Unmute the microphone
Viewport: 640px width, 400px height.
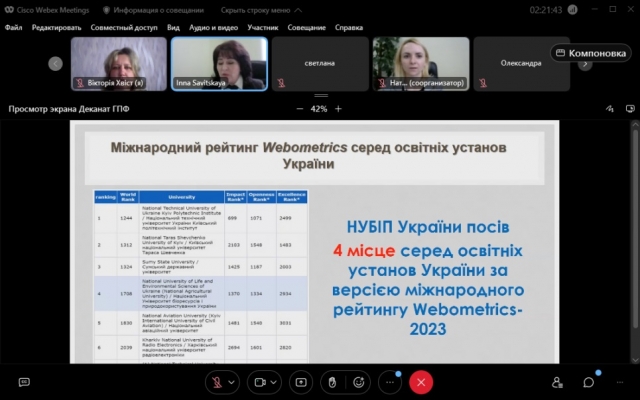217,382
